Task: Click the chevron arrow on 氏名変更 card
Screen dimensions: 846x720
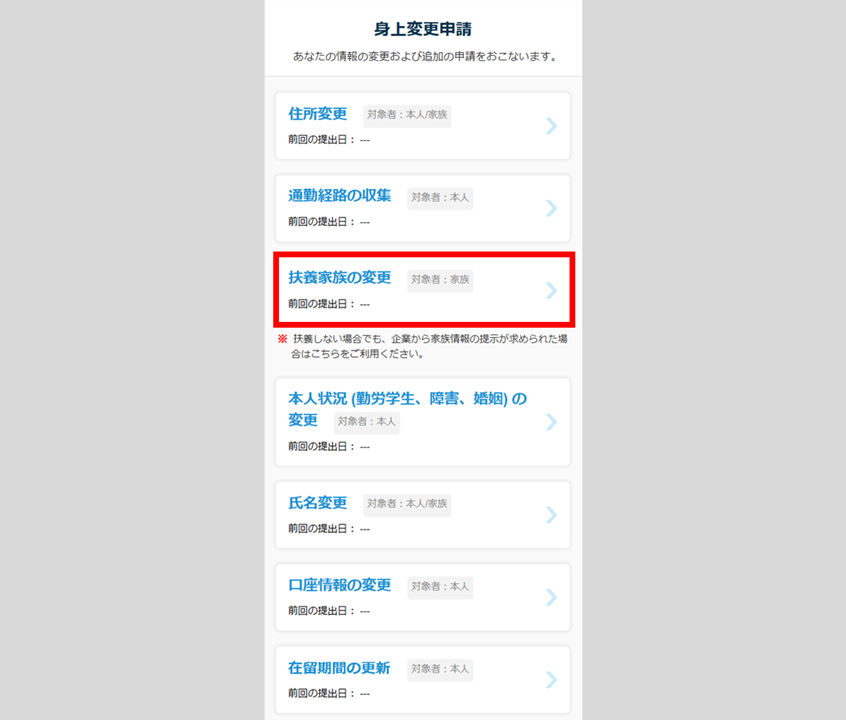Action: pyautogui.click(x=551, y=515)
